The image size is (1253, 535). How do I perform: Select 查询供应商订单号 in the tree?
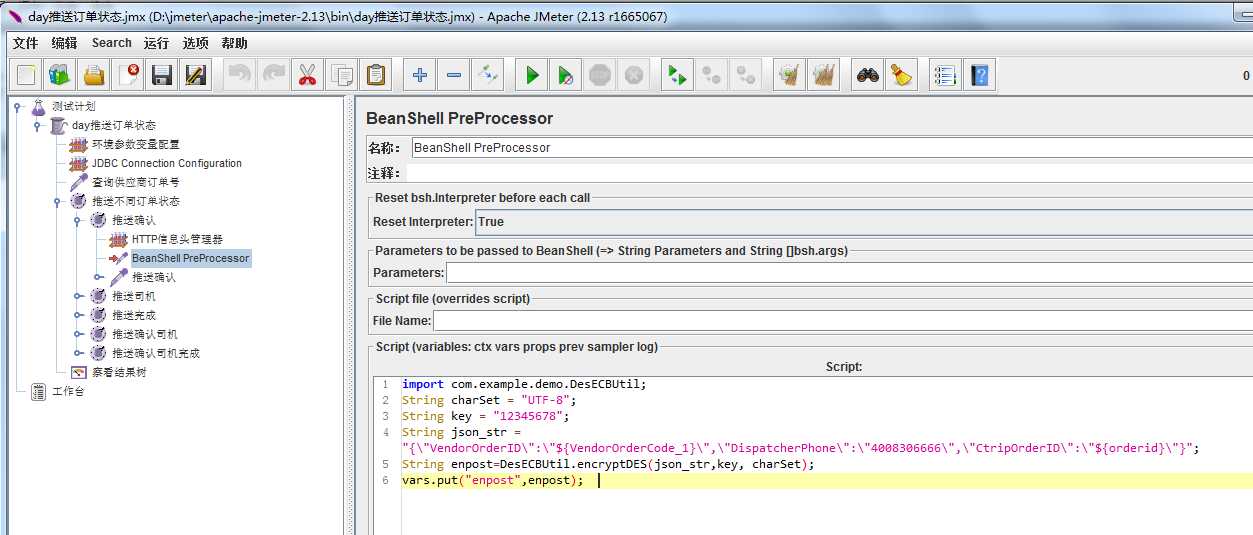tap(135, 182)
